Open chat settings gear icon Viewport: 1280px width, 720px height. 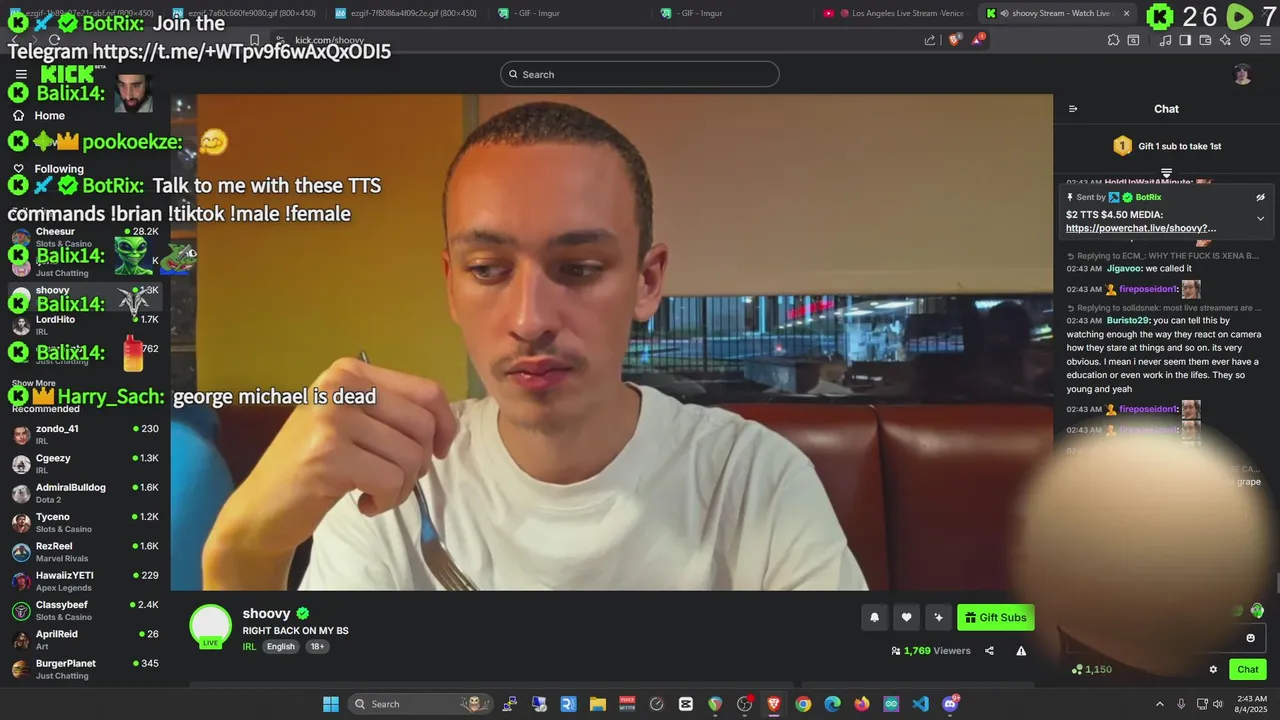coord(1213,669)
